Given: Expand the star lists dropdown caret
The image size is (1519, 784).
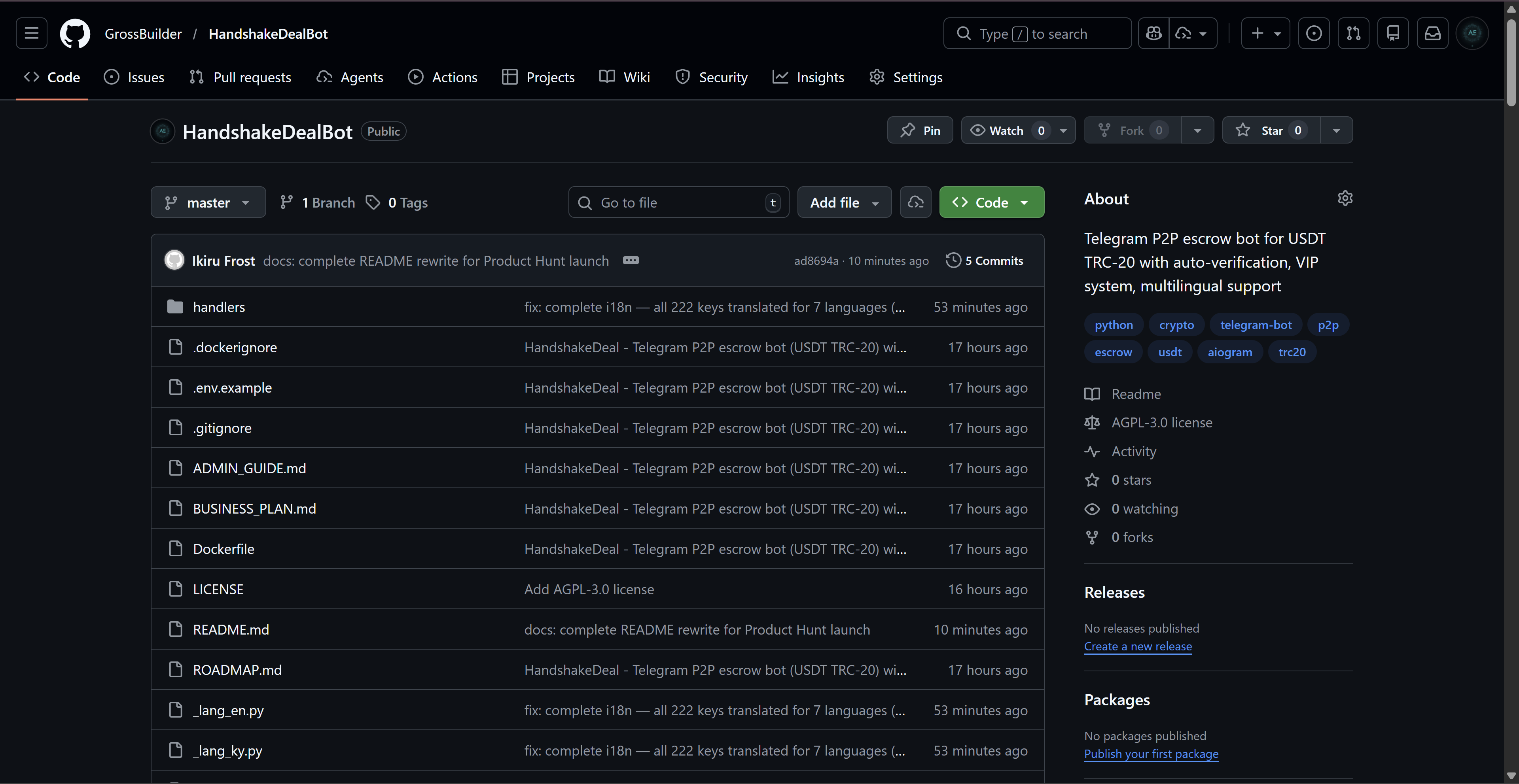Looking at the screenshot, I should 1337,130.
